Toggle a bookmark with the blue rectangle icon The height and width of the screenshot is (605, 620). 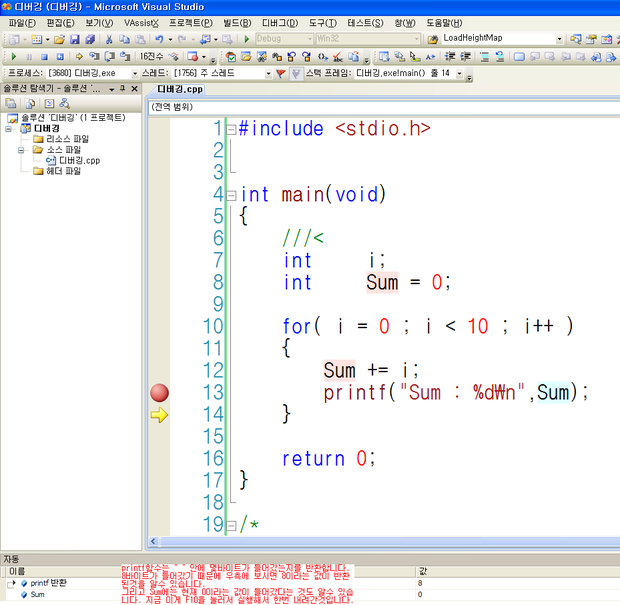click(x=519, y=57)
